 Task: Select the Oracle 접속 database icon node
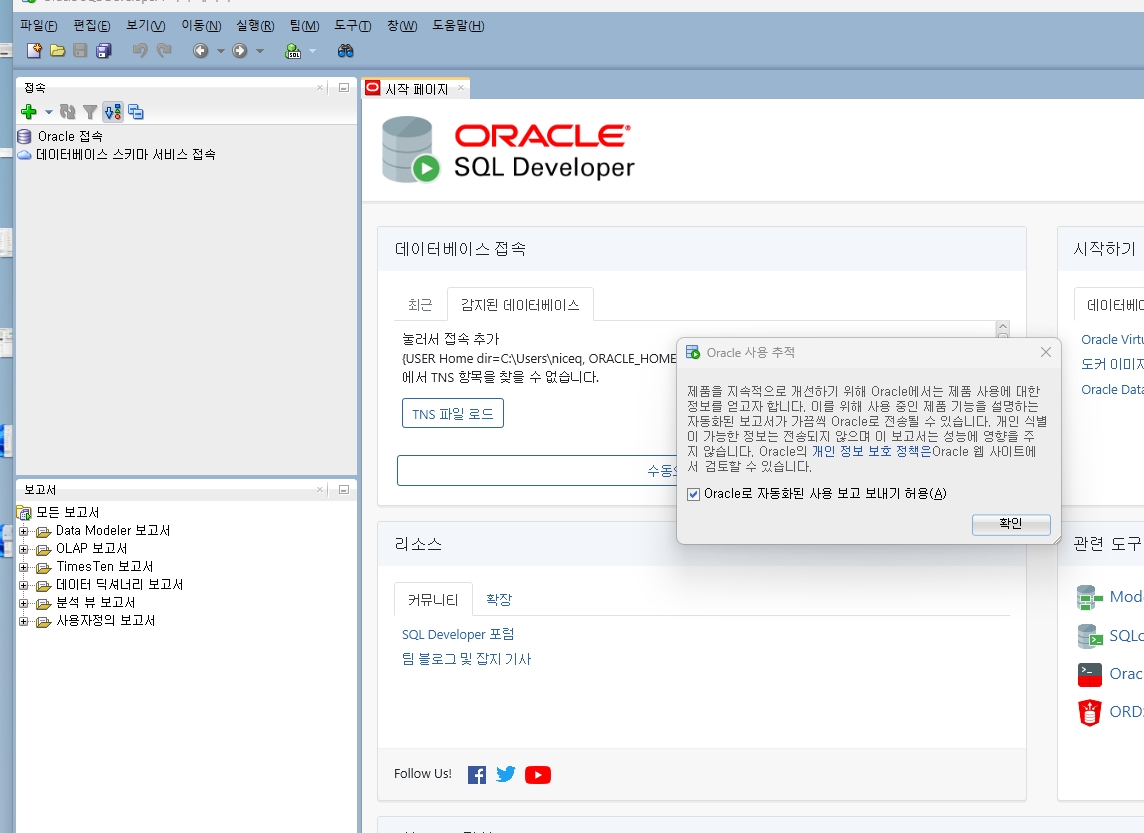tap(24, 136)
